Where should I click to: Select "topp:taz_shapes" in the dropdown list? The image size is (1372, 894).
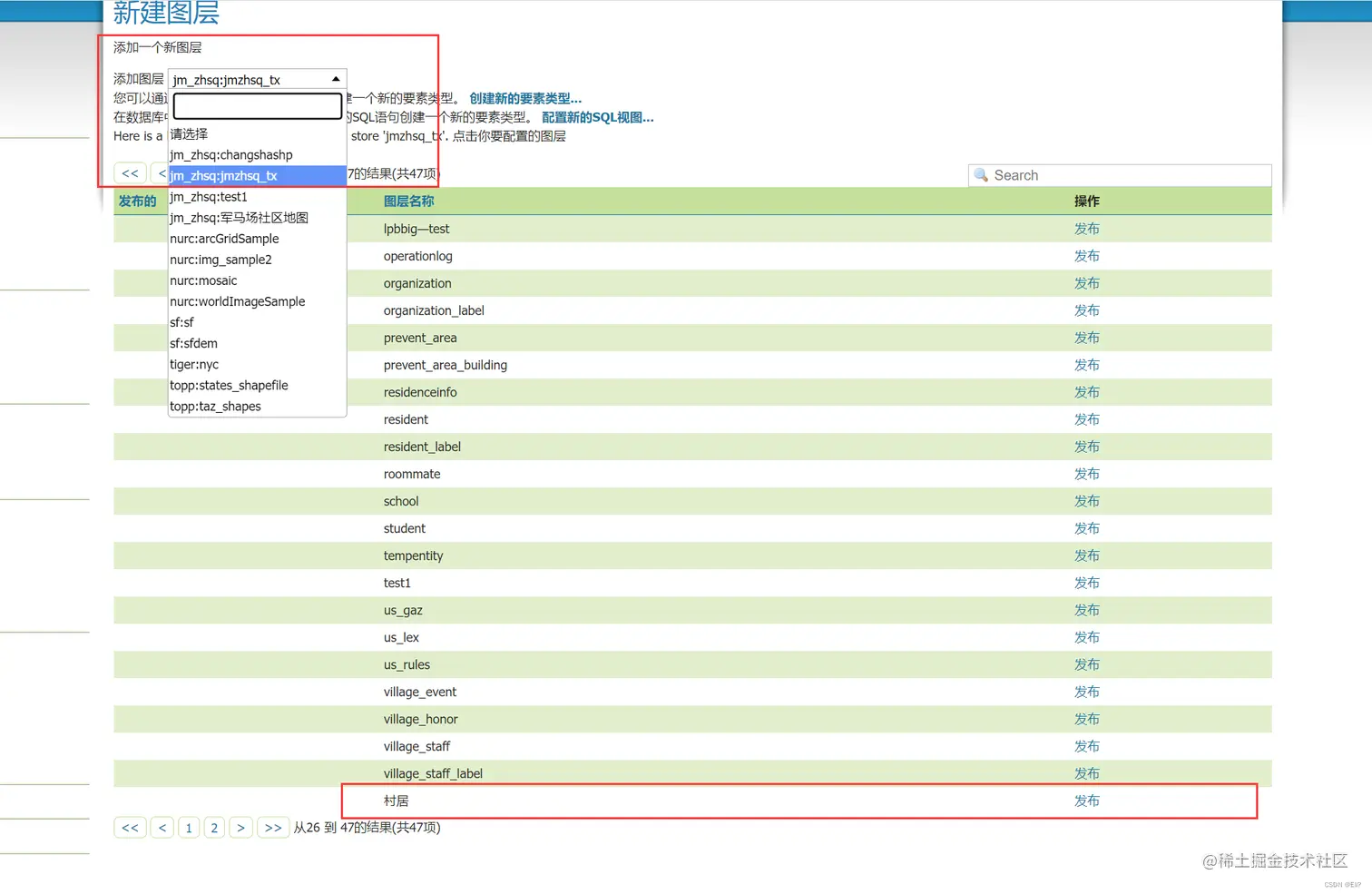coord(216,406)
